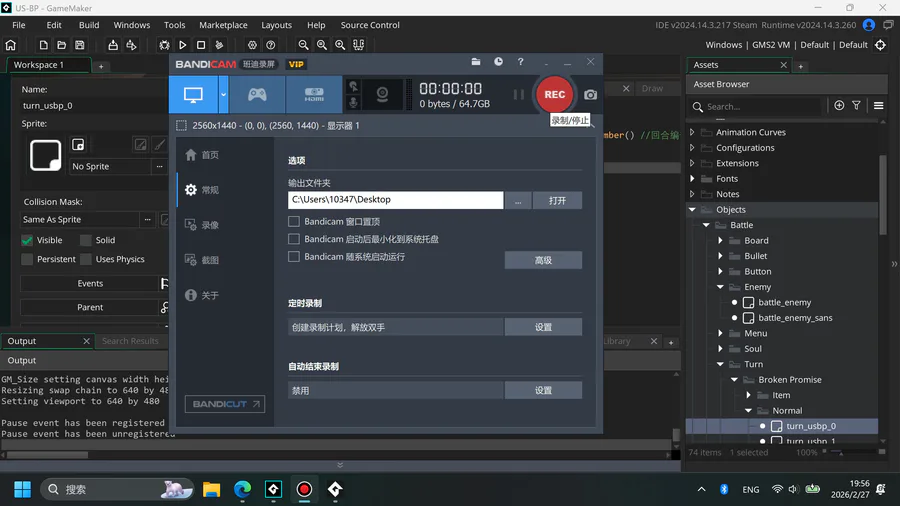Open the Marketplace menu

[x=223, y=25]
